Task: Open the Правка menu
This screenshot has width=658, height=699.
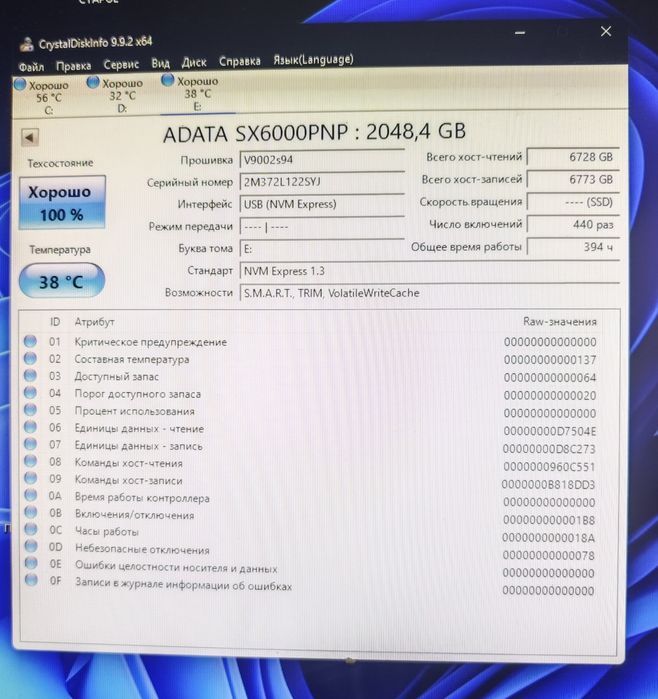Action: tap(74, 66)
